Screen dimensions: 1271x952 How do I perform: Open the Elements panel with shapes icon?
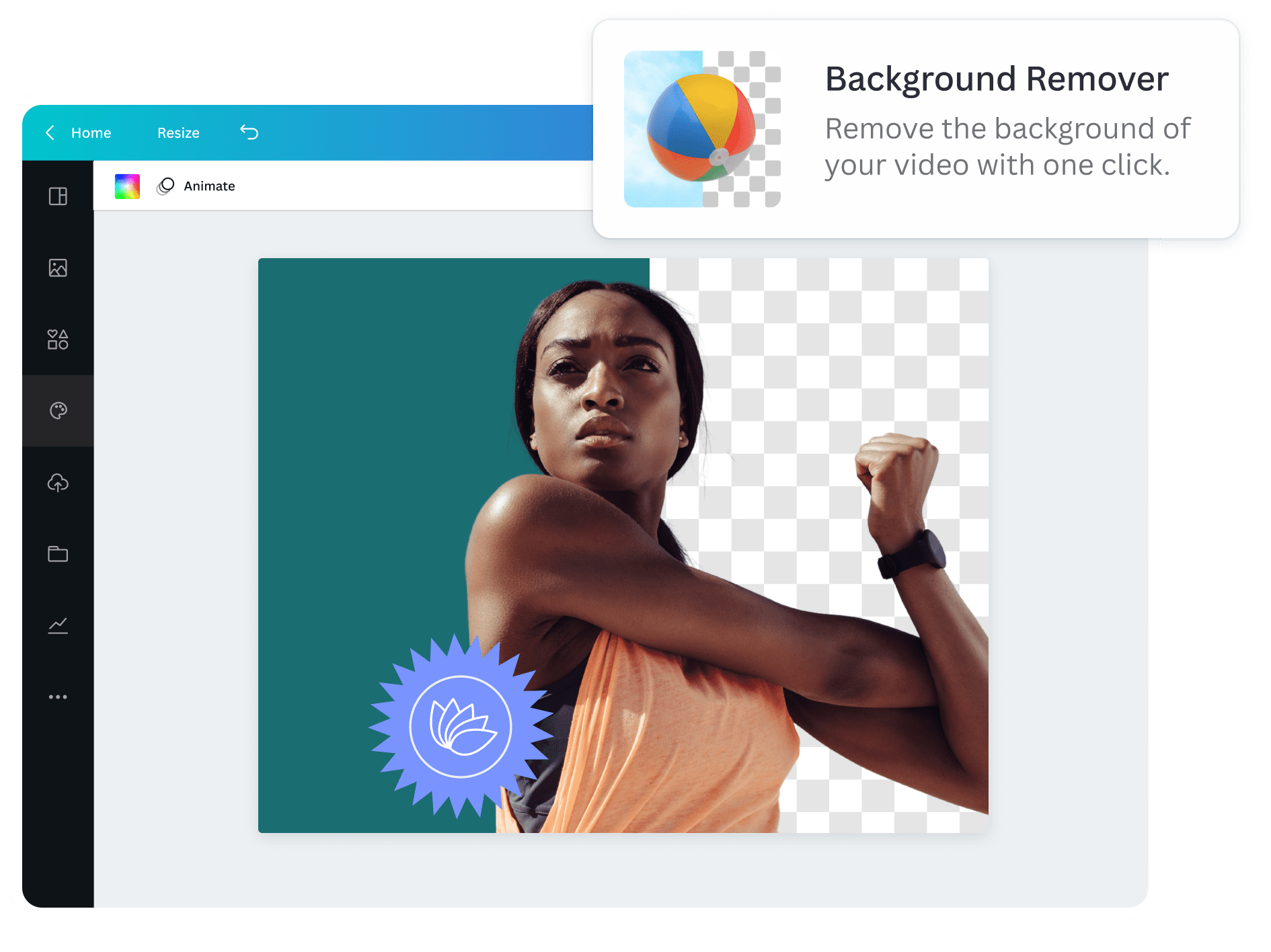(58, 340)
